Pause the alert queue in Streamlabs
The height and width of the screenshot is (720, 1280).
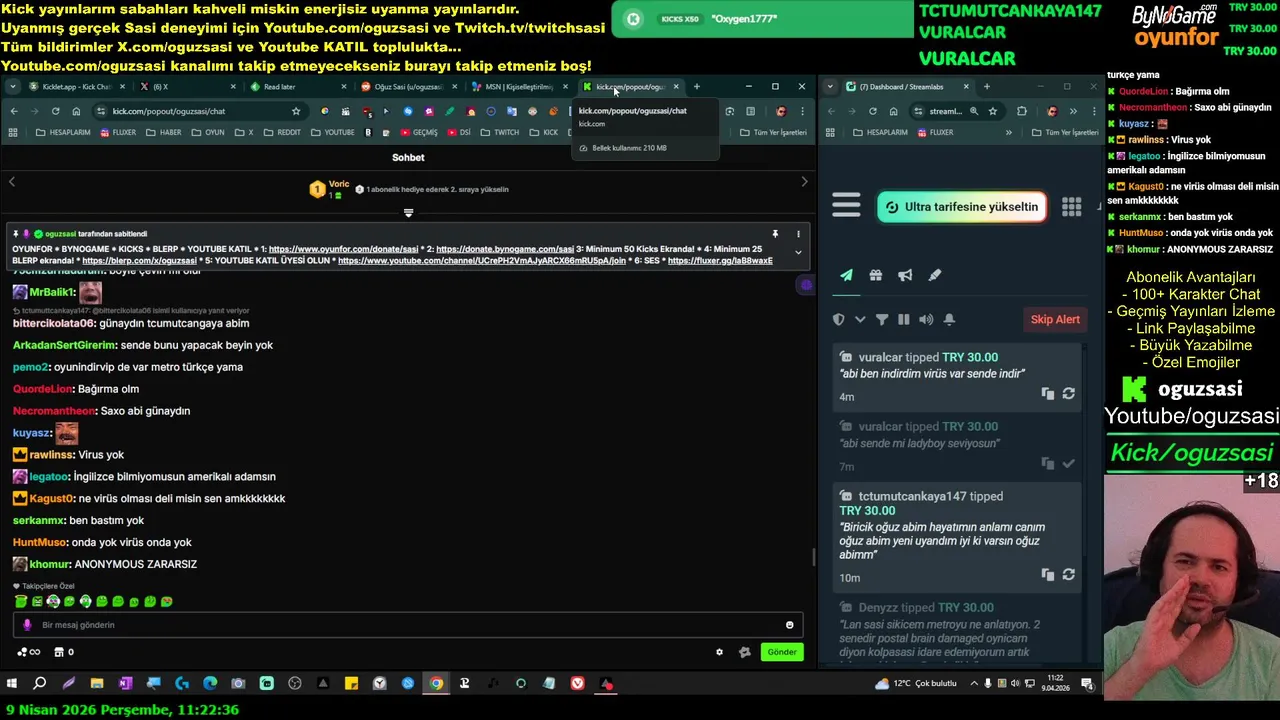click(904, 319)
